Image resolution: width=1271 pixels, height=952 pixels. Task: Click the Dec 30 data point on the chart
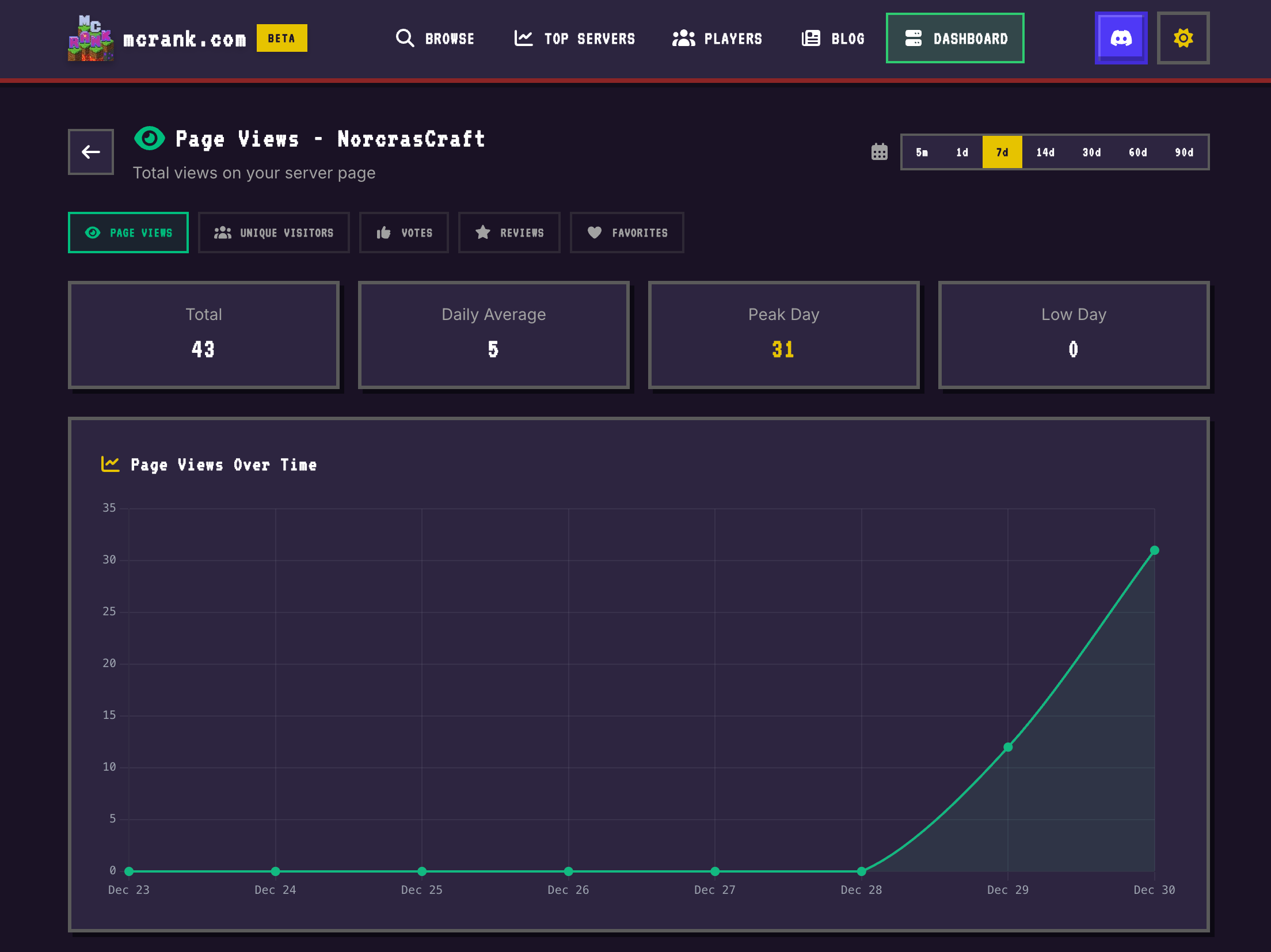(x=1154, y=550)
